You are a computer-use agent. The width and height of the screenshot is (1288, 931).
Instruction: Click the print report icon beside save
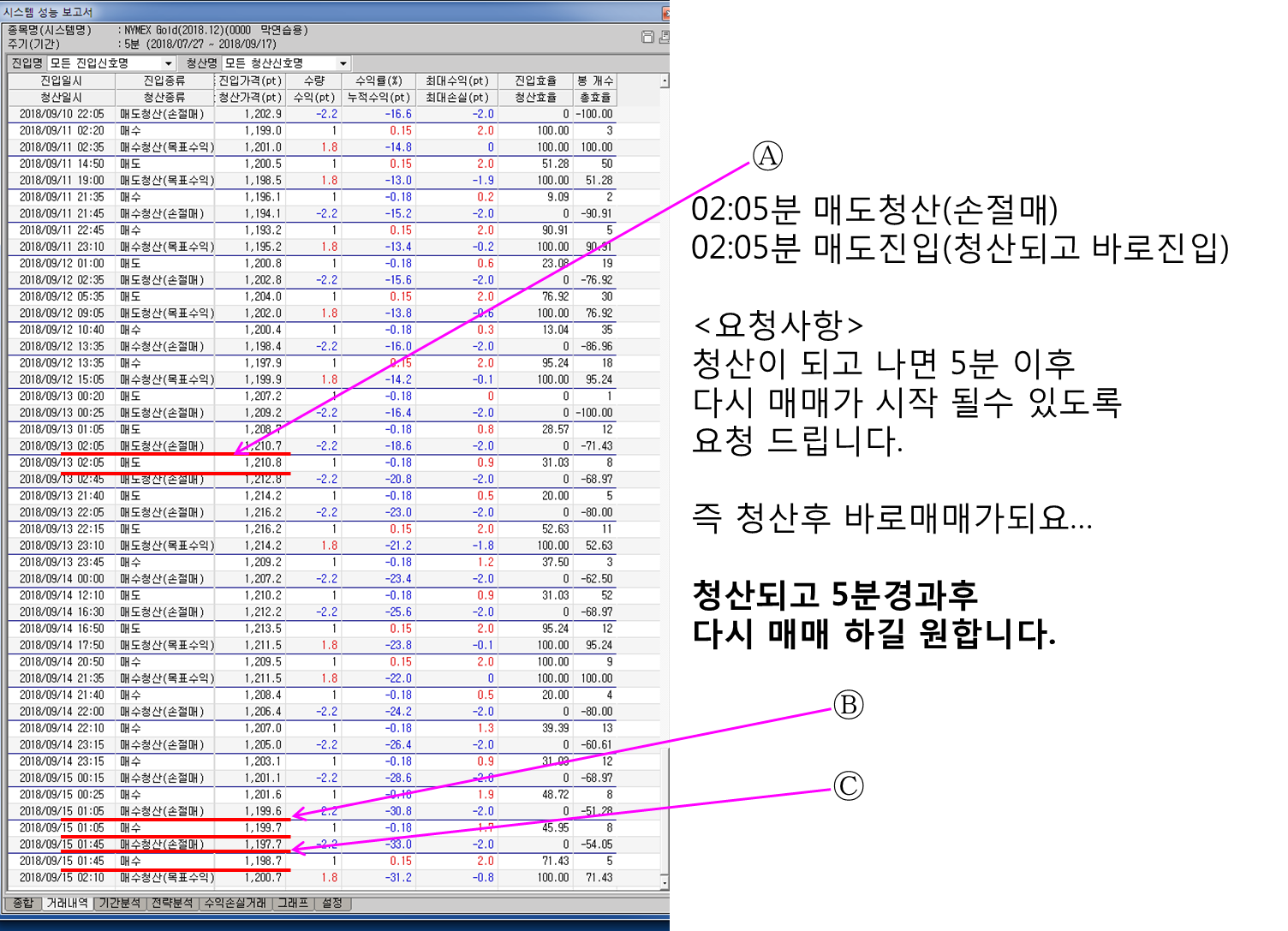(x=664, y=37)
